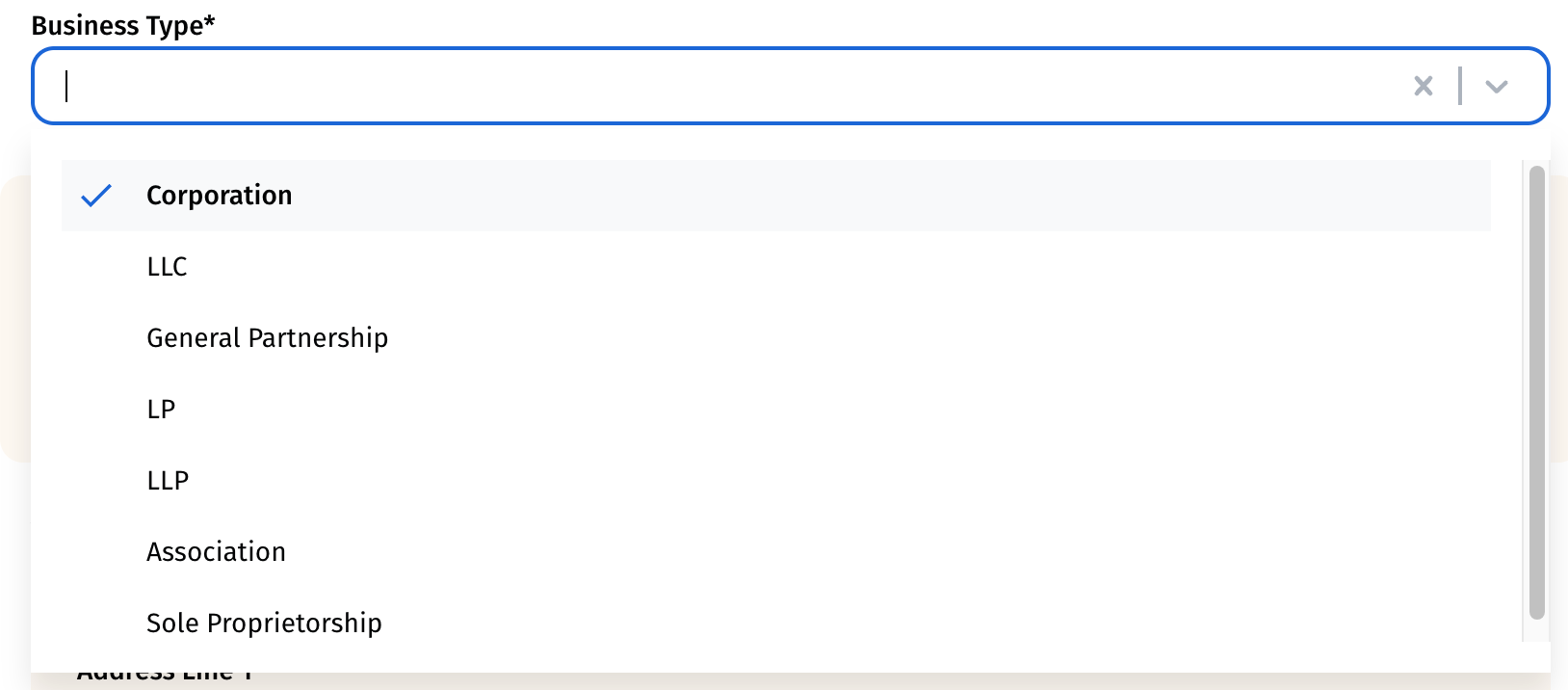
Task: Click the partially hidden Address Line label
Action: [164, 677]
